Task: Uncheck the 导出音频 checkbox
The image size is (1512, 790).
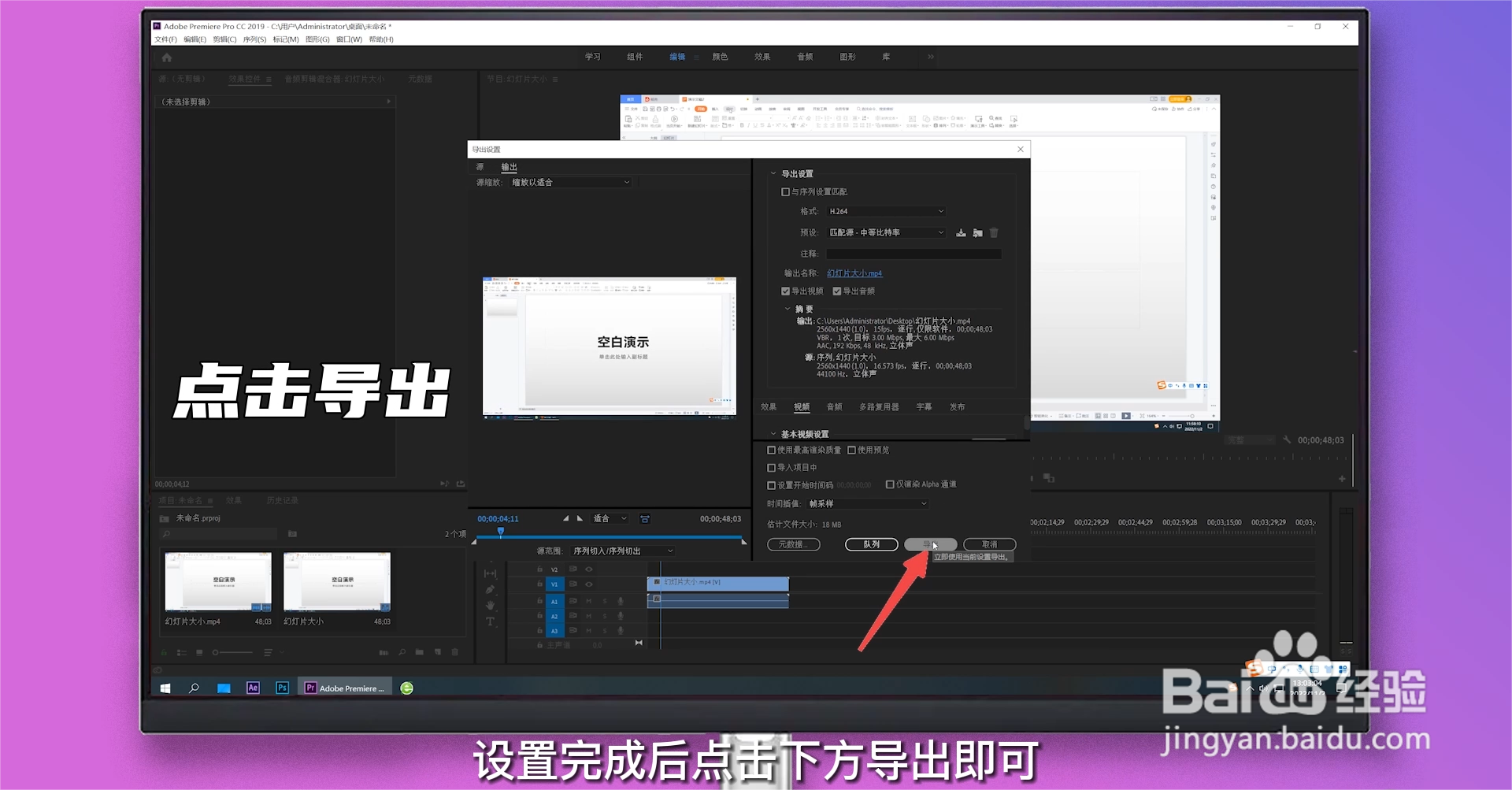Action: pyautogui.click(x=837, y=291)
